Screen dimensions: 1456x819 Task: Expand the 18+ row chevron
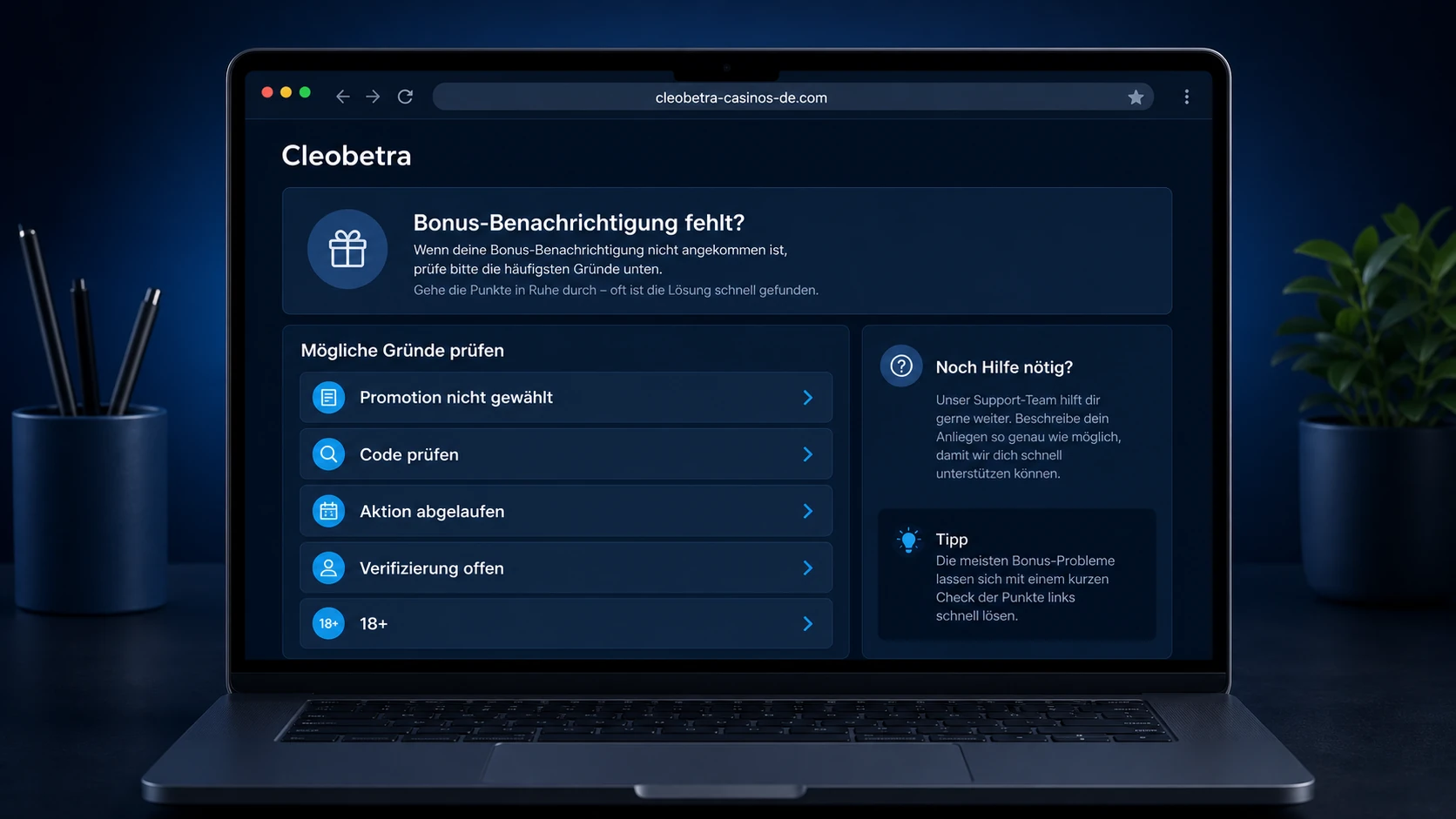(808, 623)
